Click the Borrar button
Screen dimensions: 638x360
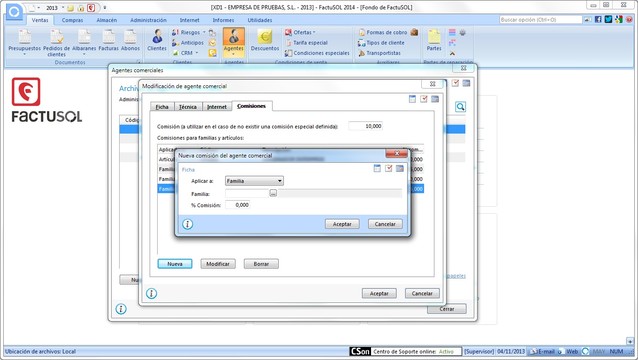point(261,264)
